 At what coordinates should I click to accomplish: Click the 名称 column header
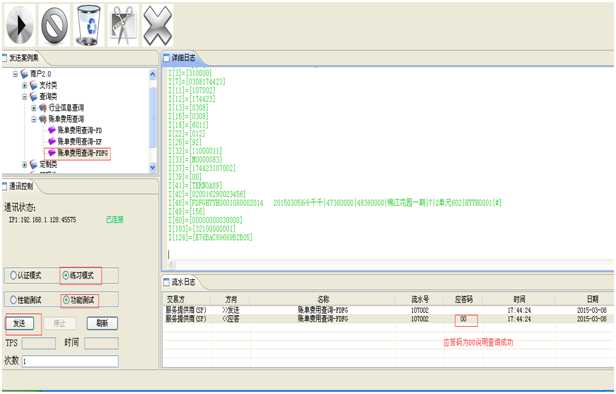pyautogui.click(x=323, y=300)
